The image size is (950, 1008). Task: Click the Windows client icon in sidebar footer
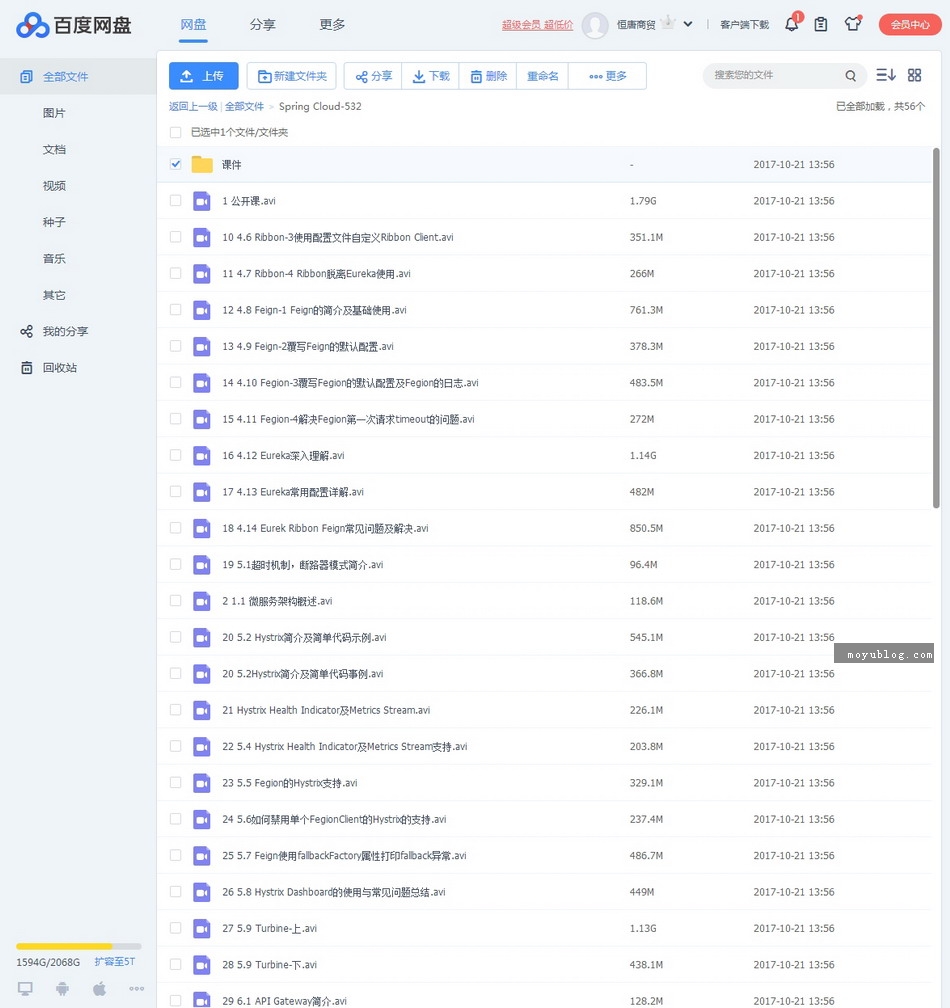click(x=25, y=988)
